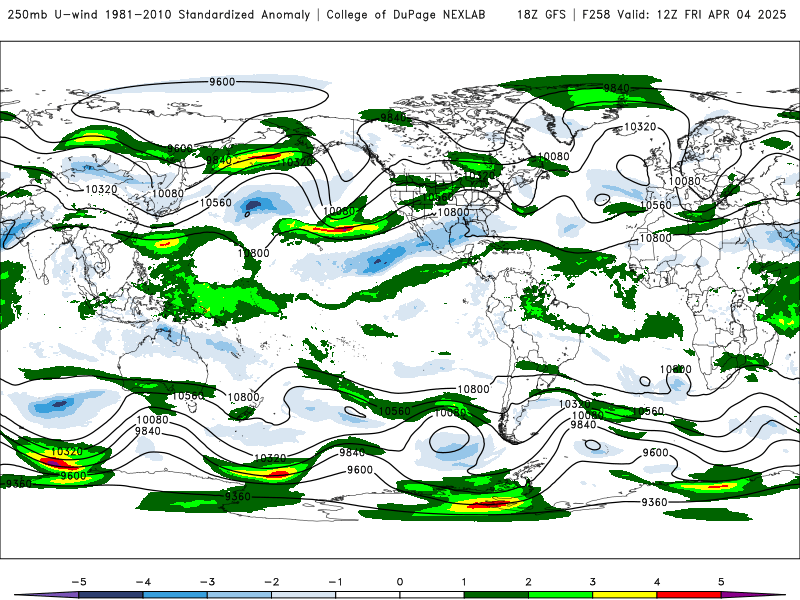Click the '9600' contour label over the Arctic Ocean
The height and width of the screenshot is (600, 800).
(x=222, y=82)
